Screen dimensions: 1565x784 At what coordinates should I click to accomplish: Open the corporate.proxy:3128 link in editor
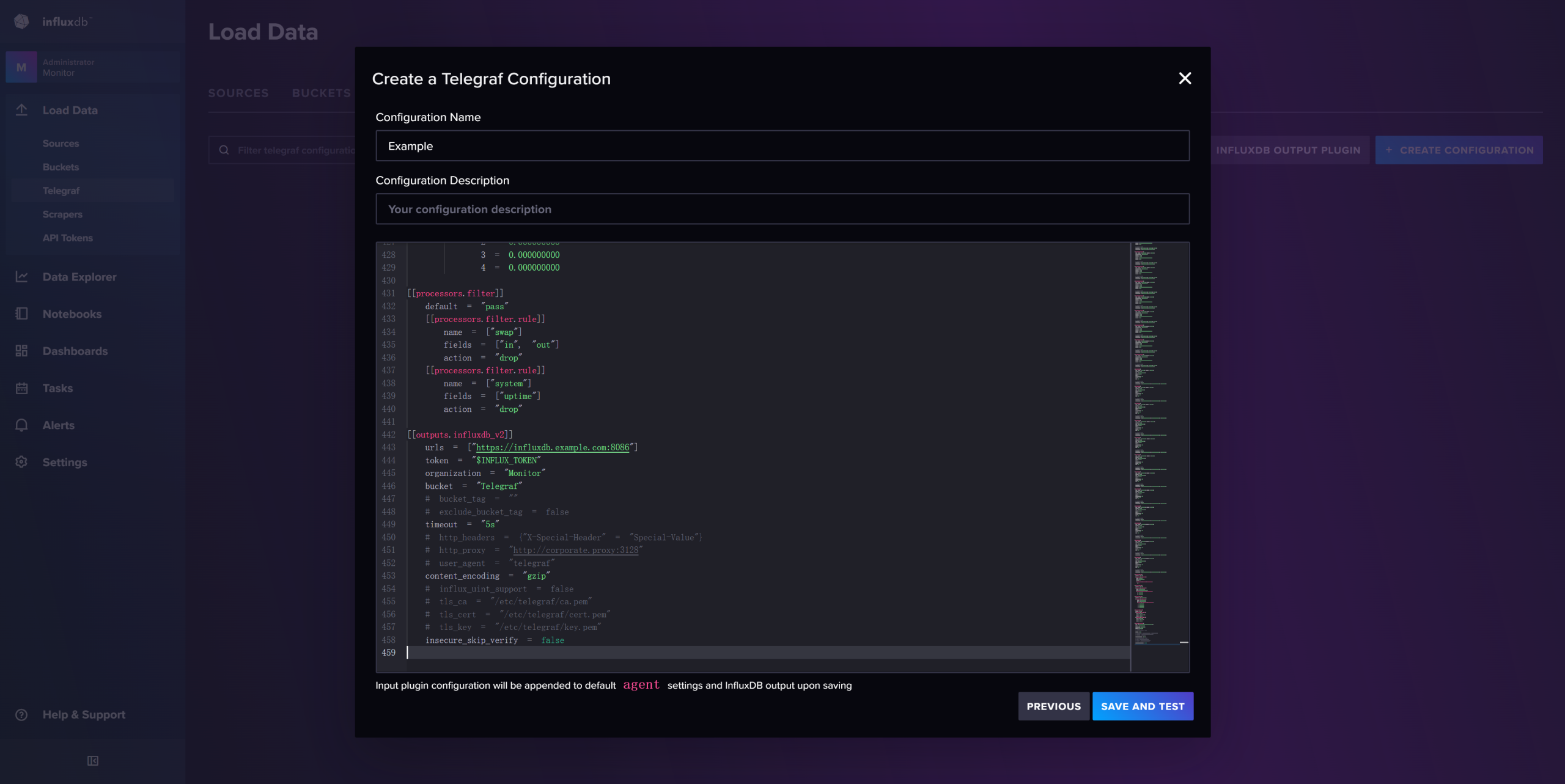[576, 550]
